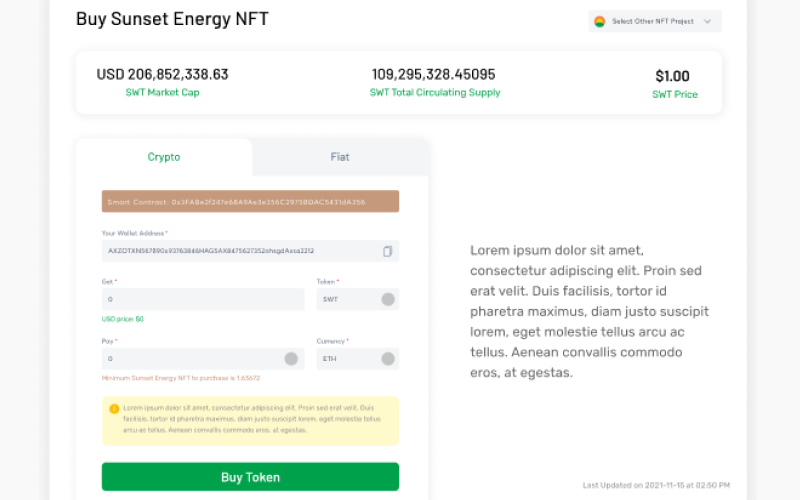Screen dimensions: 800x500
Task: Switch to the Crypto tab
Action: pos(164,157)
